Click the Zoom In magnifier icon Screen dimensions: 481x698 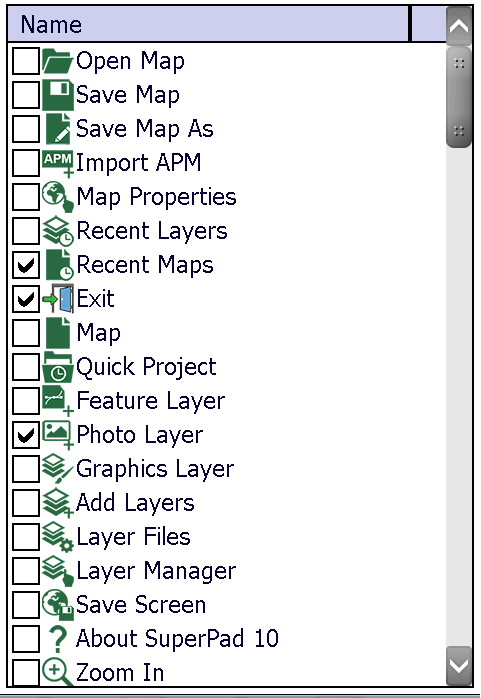pyautogui.click(x=57, y=672)
